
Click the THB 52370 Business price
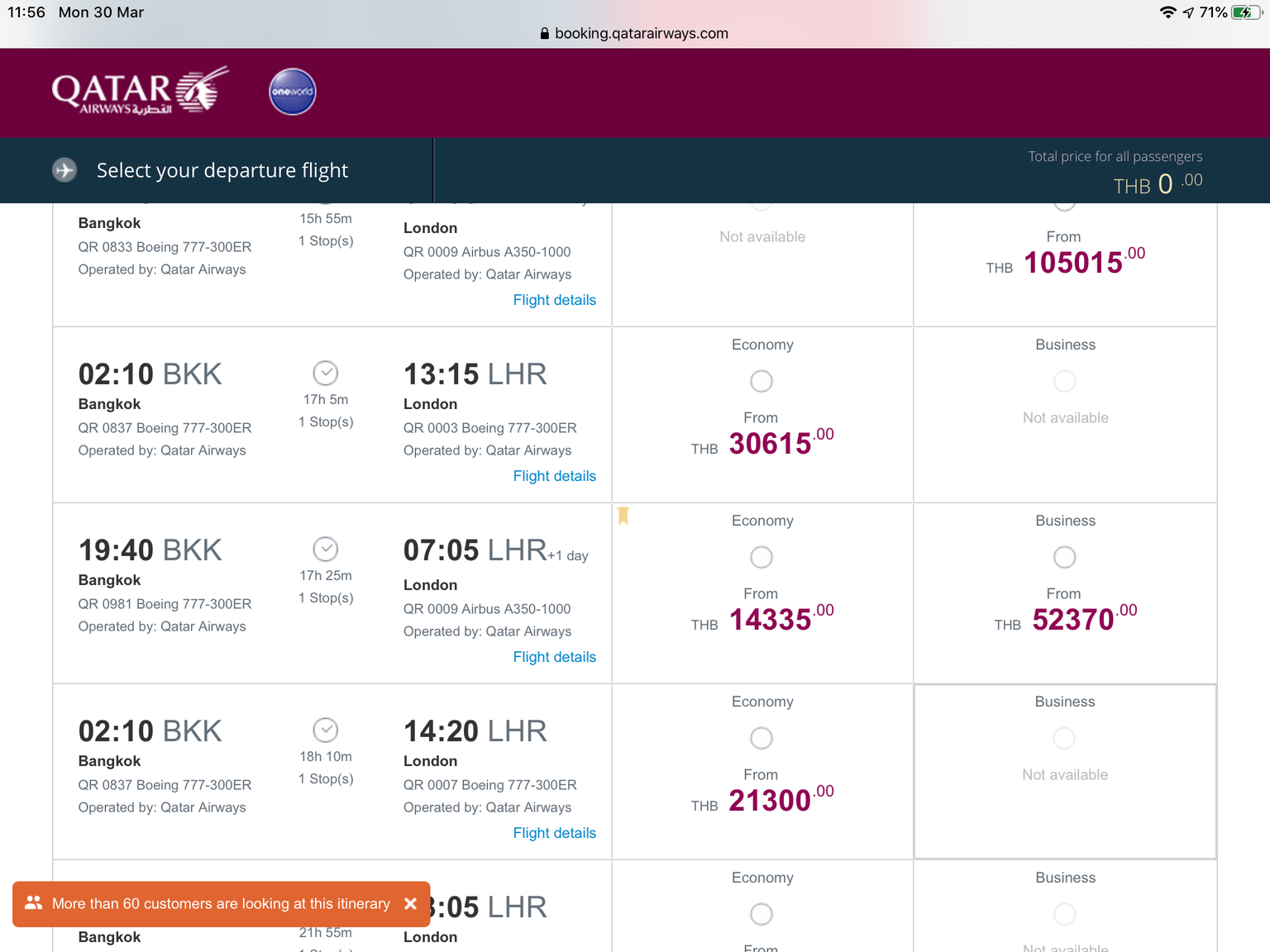pos(1066,619)
